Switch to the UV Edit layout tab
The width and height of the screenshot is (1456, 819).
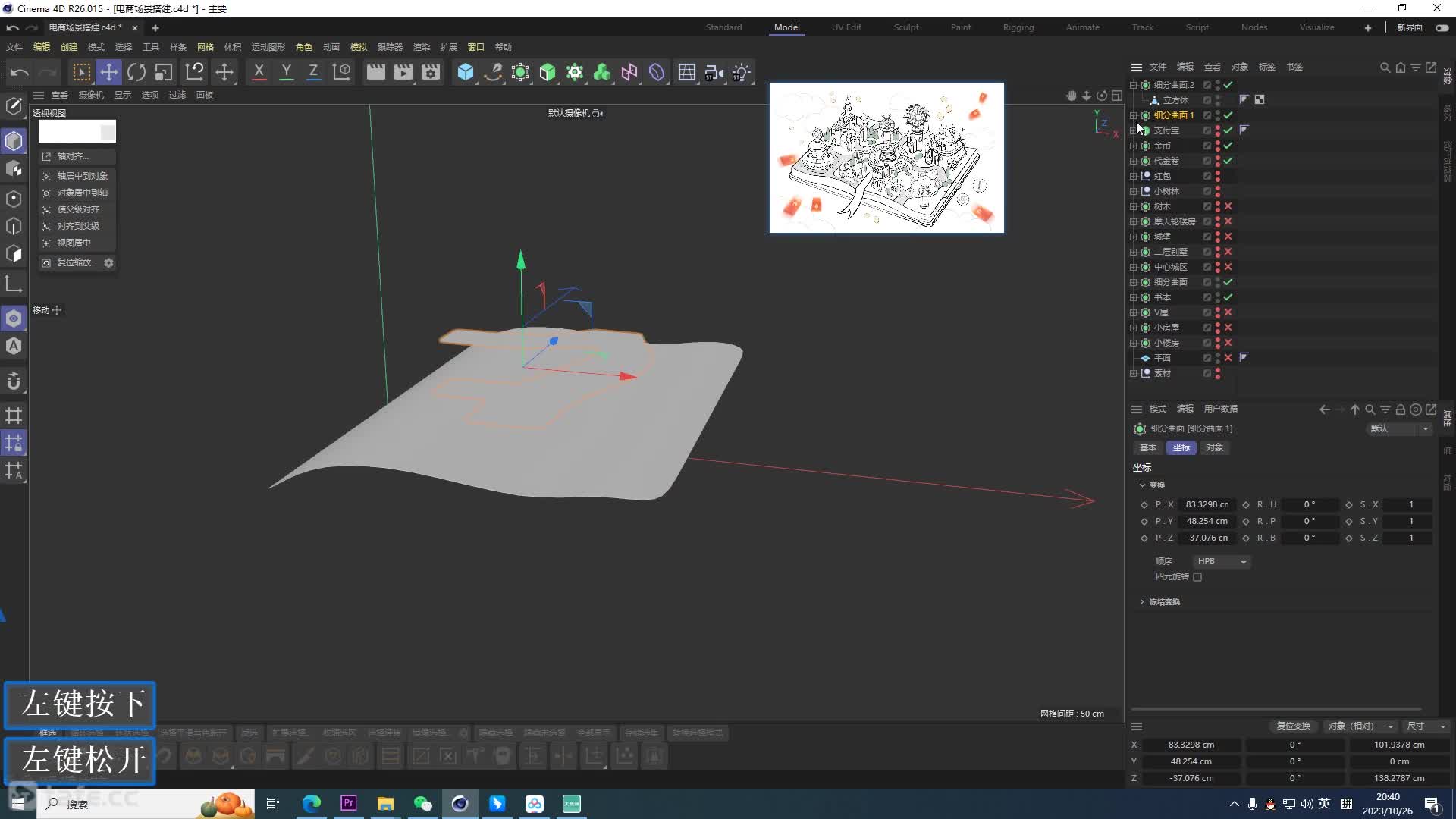click(846, 27)
